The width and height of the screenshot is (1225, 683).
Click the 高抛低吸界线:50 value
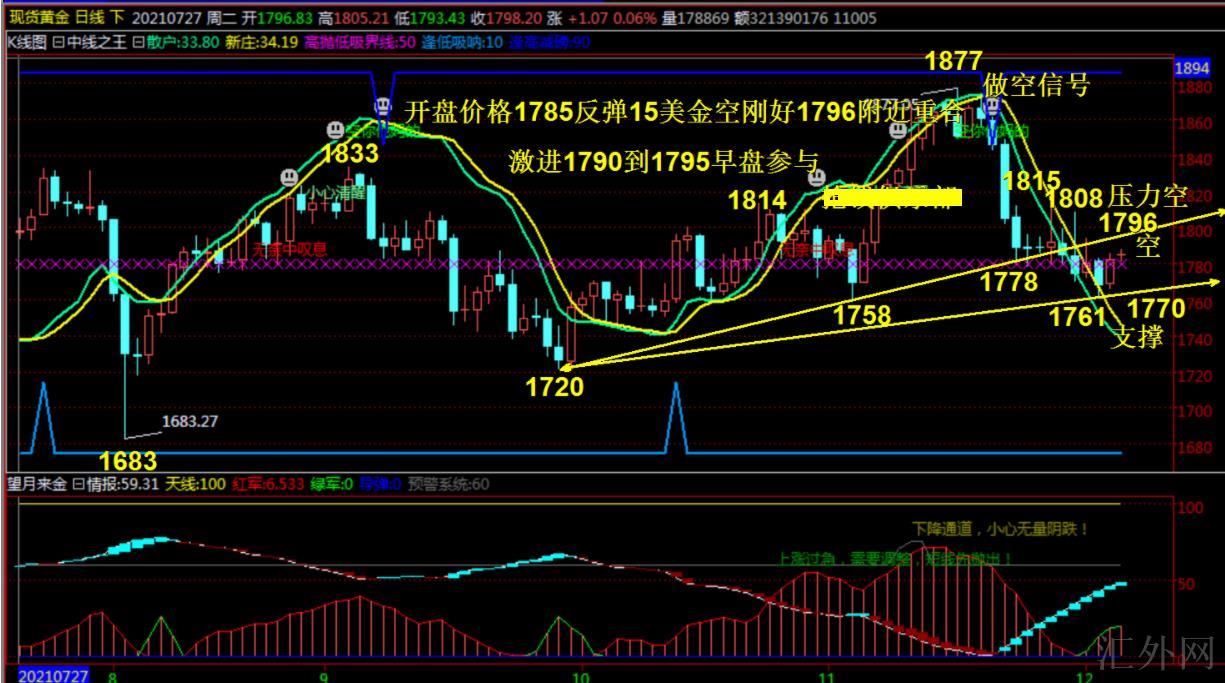click(x=361, y=42)
